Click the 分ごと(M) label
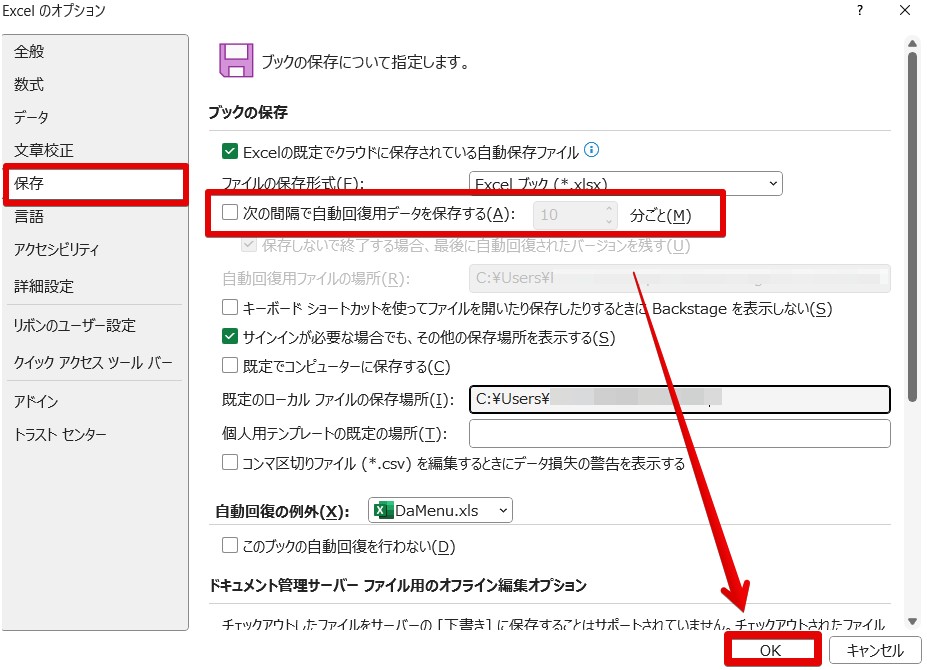The height and width of the screenshot is (670, 927). pyautogui.click(x=660, y=215)
